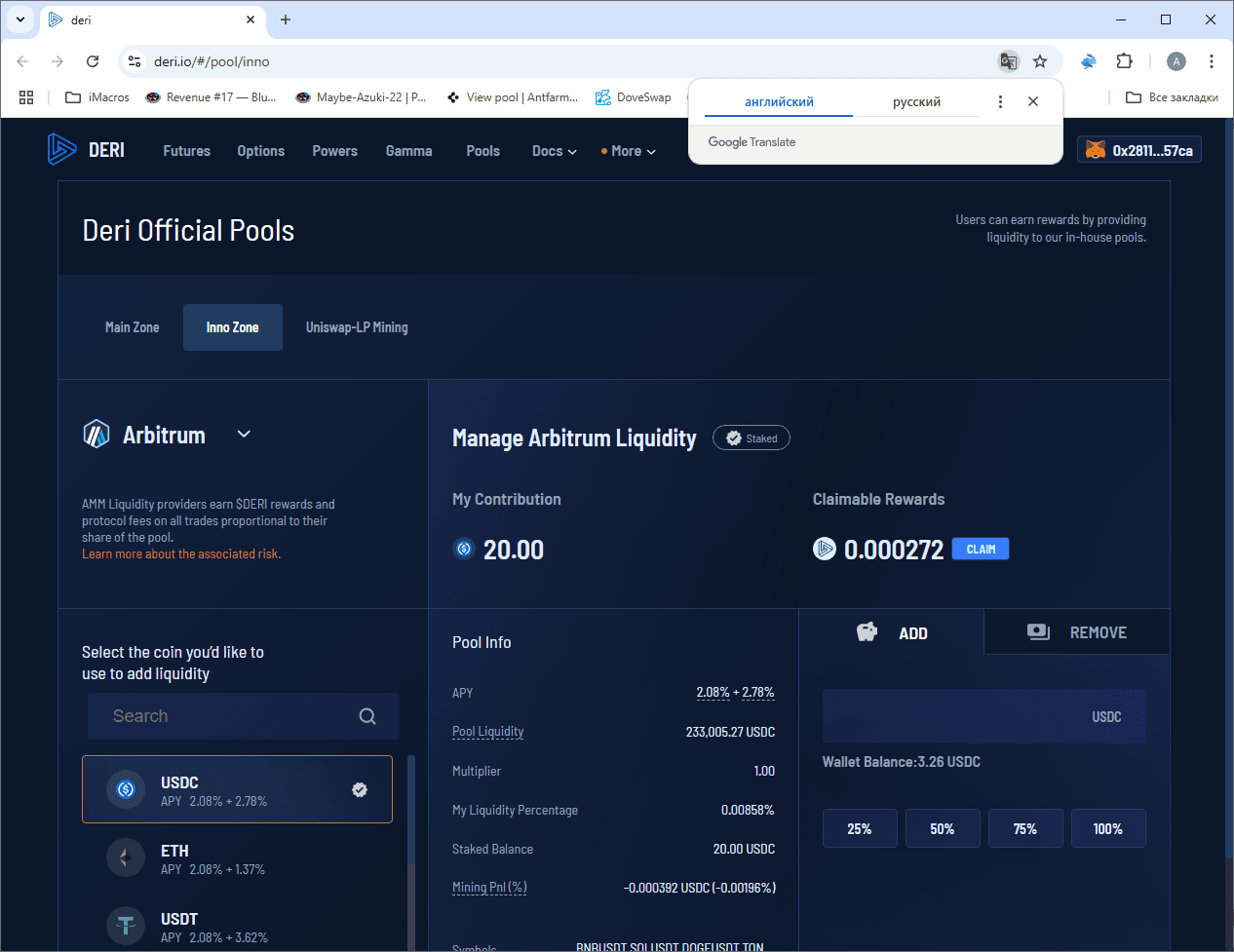Image resolution: width=1234 pixels, height=952 pixels.
Task: View site information for deri.io
Action: pyautogui.click(x=135, y=61)
